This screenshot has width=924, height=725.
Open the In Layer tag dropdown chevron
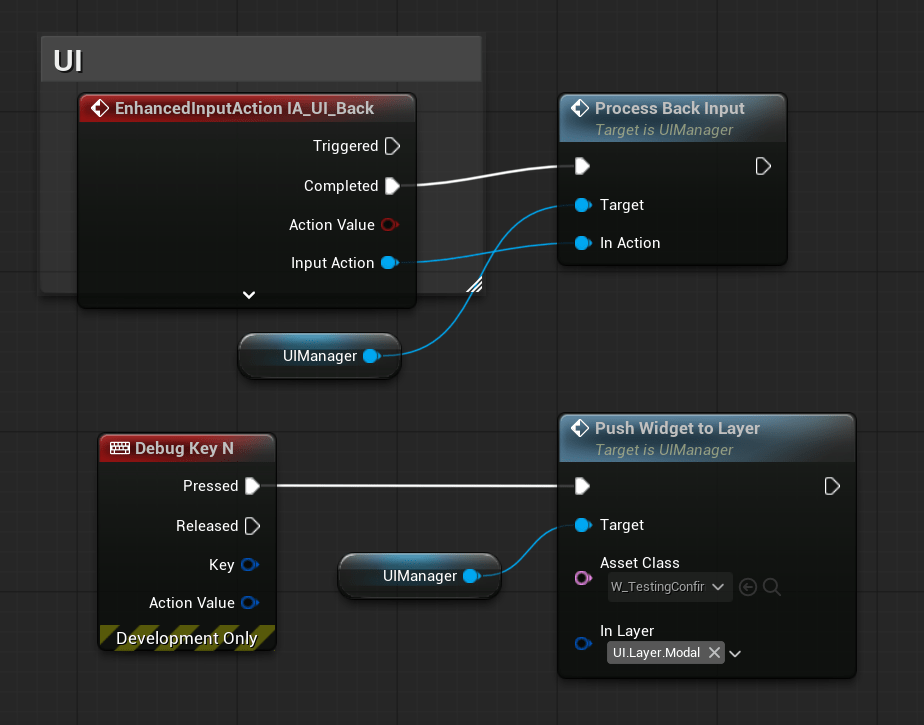coord(736,654)
